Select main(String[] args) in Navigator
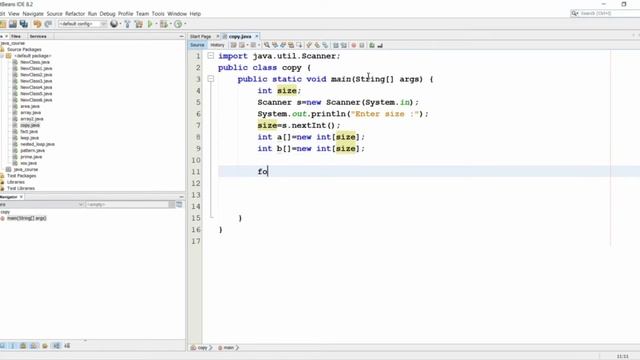Image resolution: width=640 pixels, height=360 pixels. coord(27,218)
